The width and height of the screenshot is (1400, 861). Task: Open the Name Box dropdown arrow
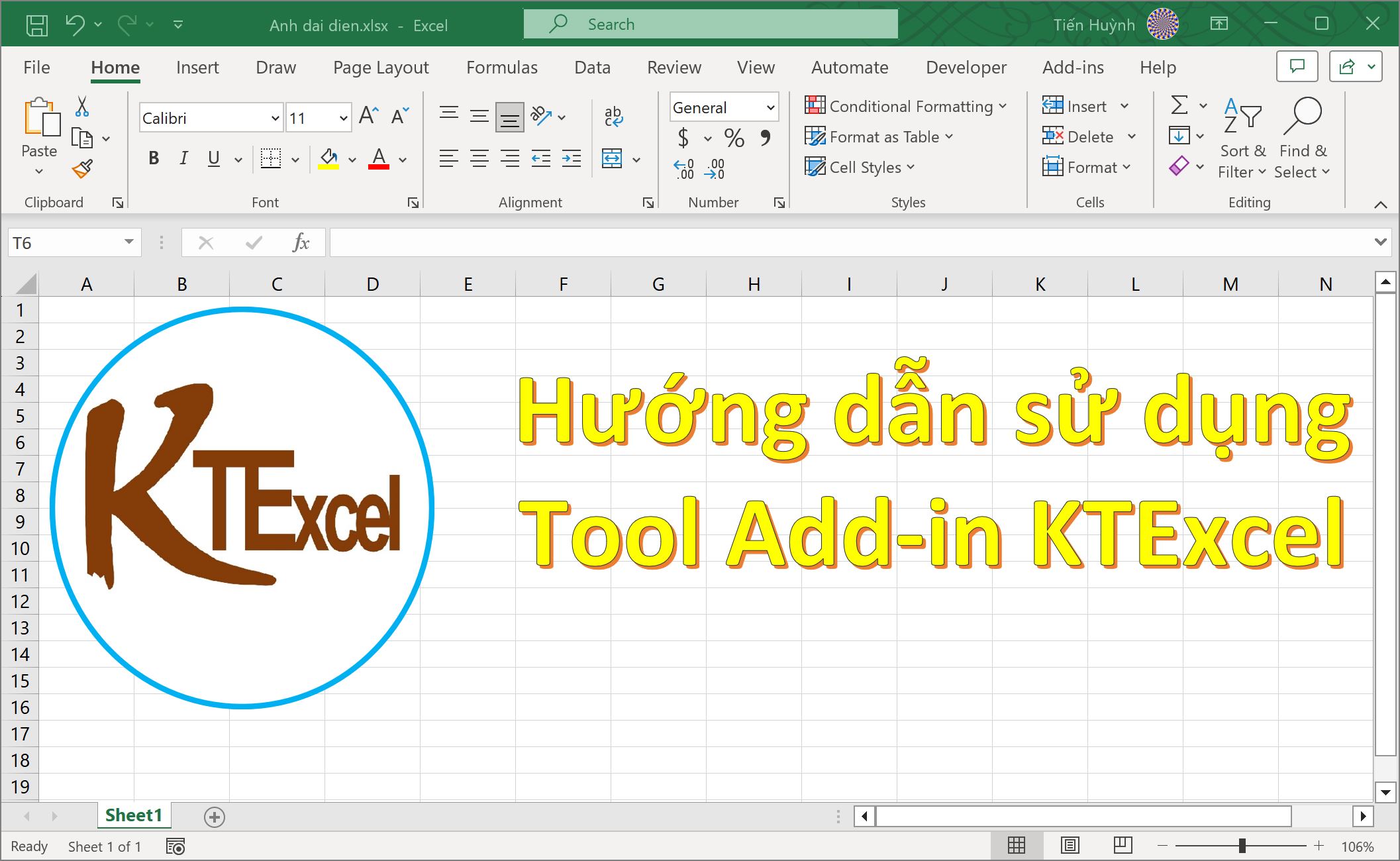pyautogui.click(x=128, y=242)
